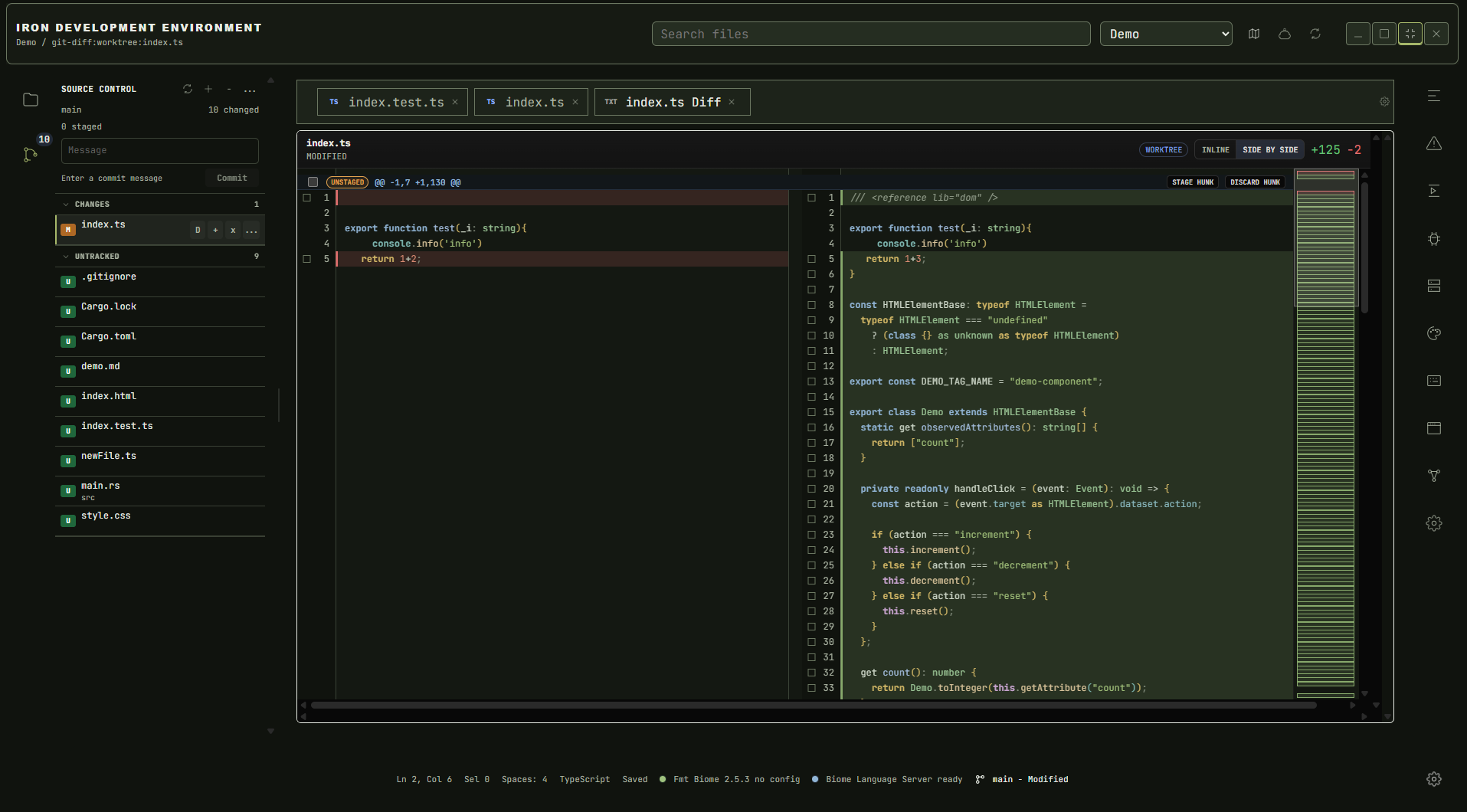Open right sidebar settings gear
This screenshot has width=1467, height=812.
[1434, 523]
